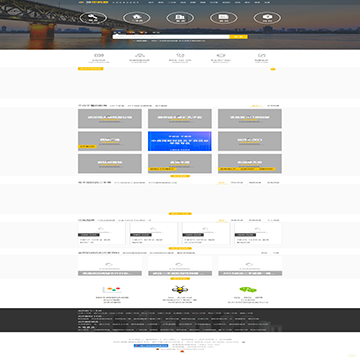Viewport: 360px width, 360px height.
Task: Open the first white listing card in the four-card row
Action: pyautogui.click(x=101, y=234)
